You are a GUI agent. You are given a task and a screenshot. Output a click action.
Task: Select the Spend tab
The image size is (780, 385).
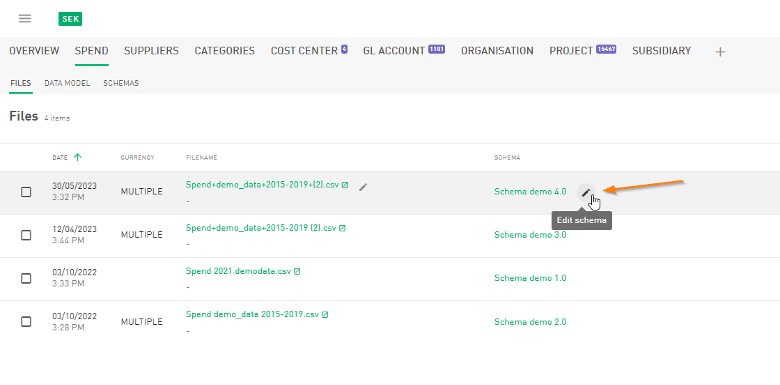click(x=92, y=51)
